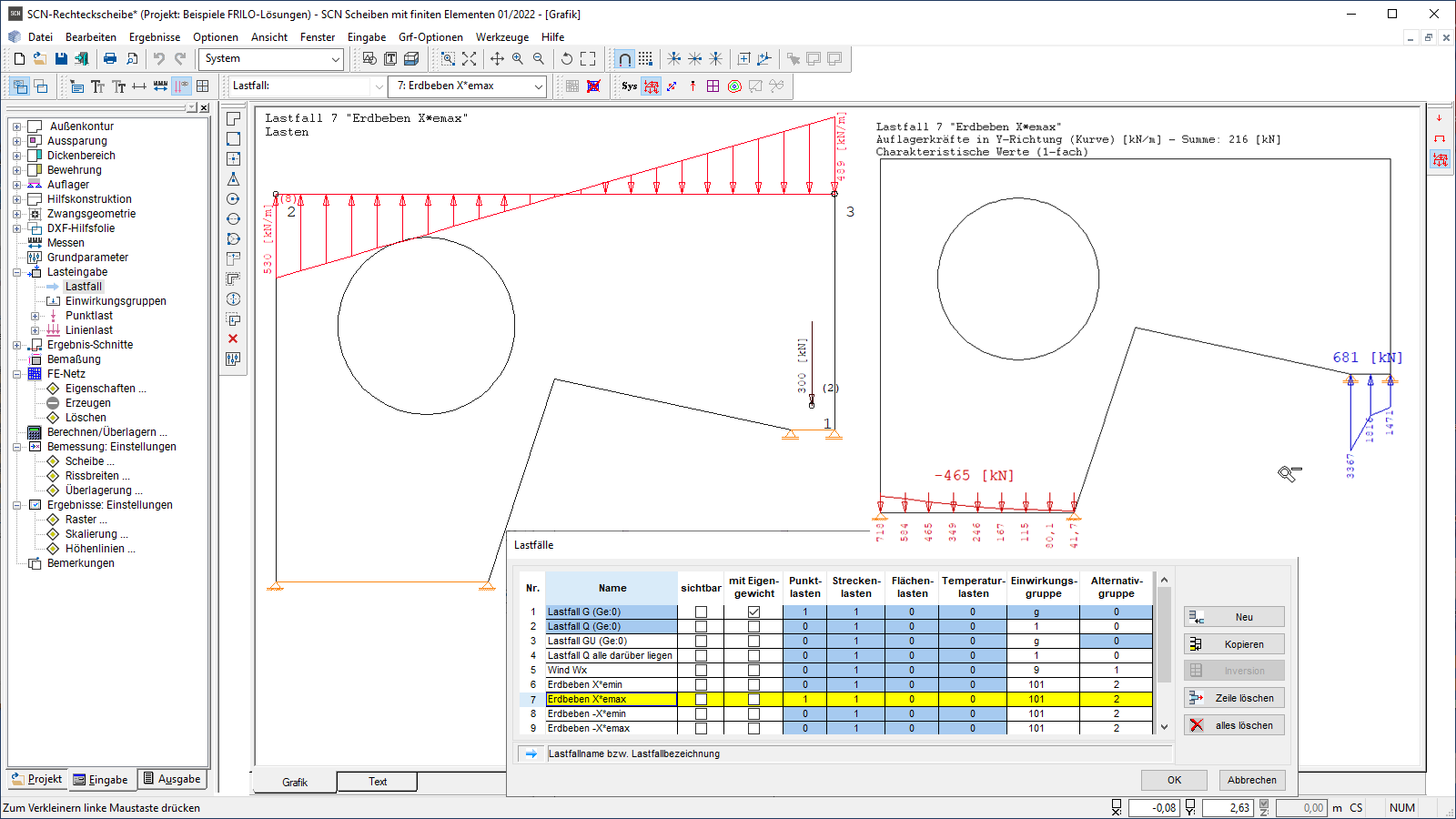
Task: Toggle sichtbar checkbox for Lastfall GU (Ge:0)
Action: pyautogui.click(x=701, y=642)
